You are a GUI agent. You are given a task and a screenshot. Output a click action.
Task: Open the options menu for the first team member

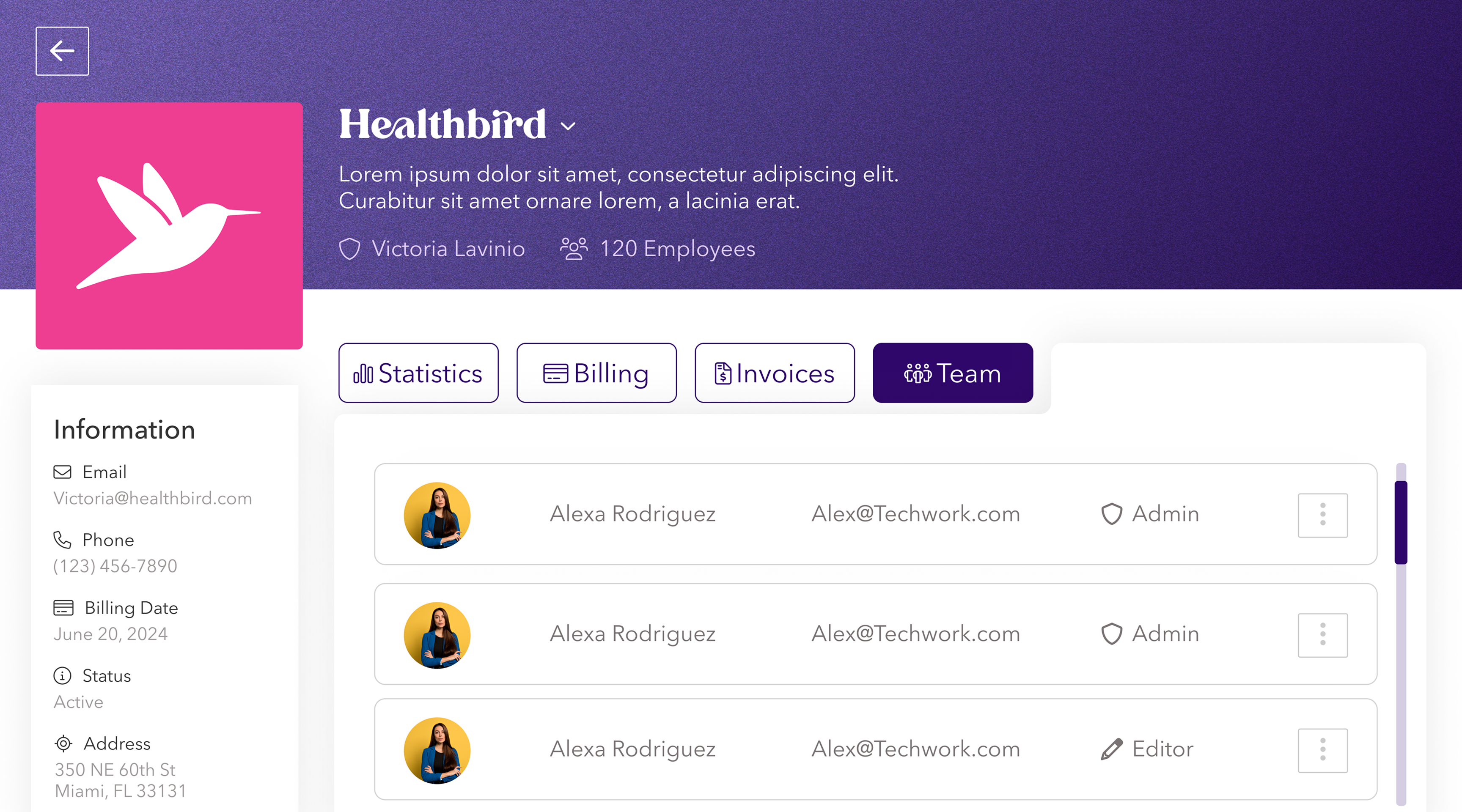click(x=1323, y=515)
